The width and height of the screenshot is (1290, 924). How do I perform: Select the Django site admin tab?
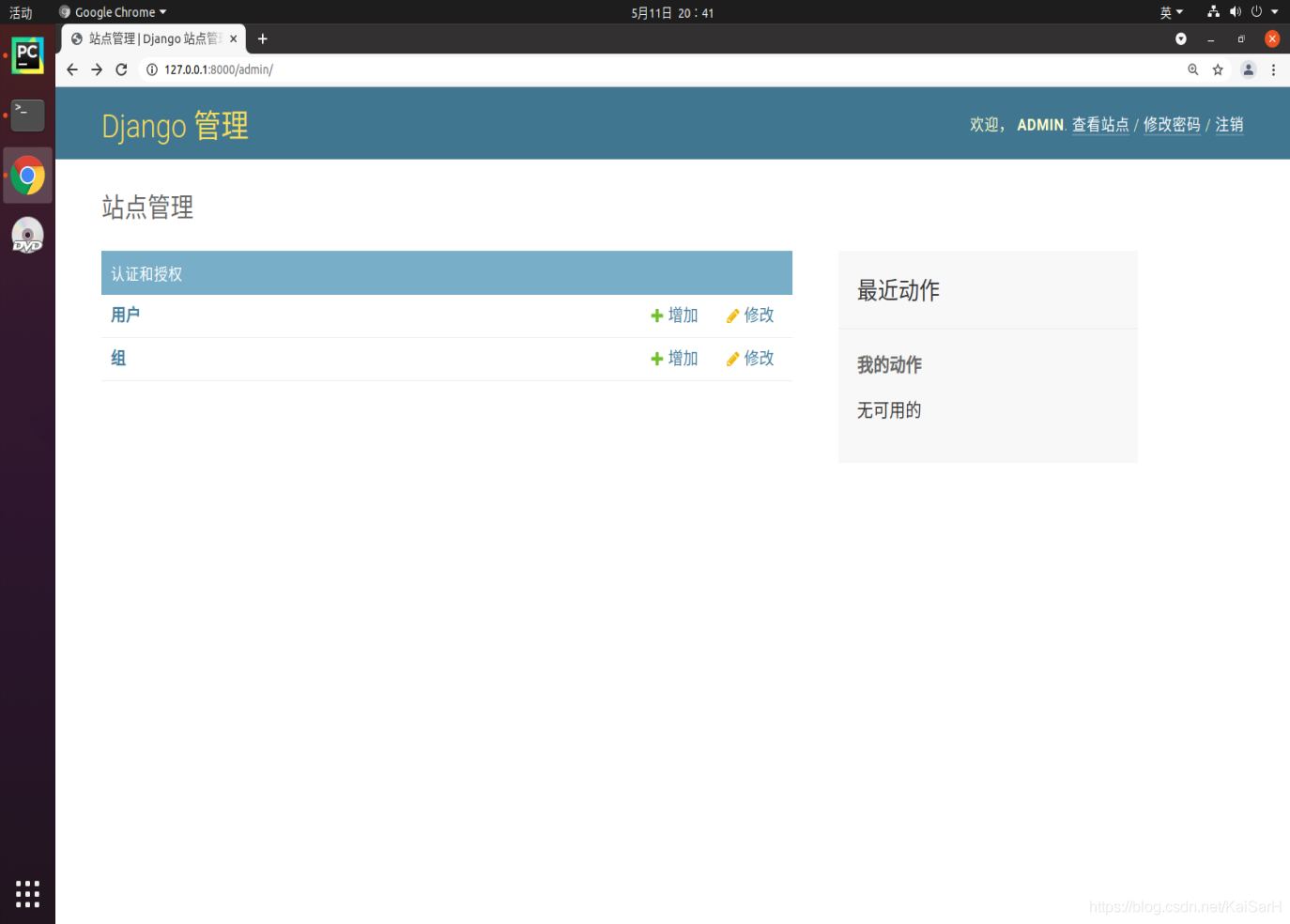[153, 38]
